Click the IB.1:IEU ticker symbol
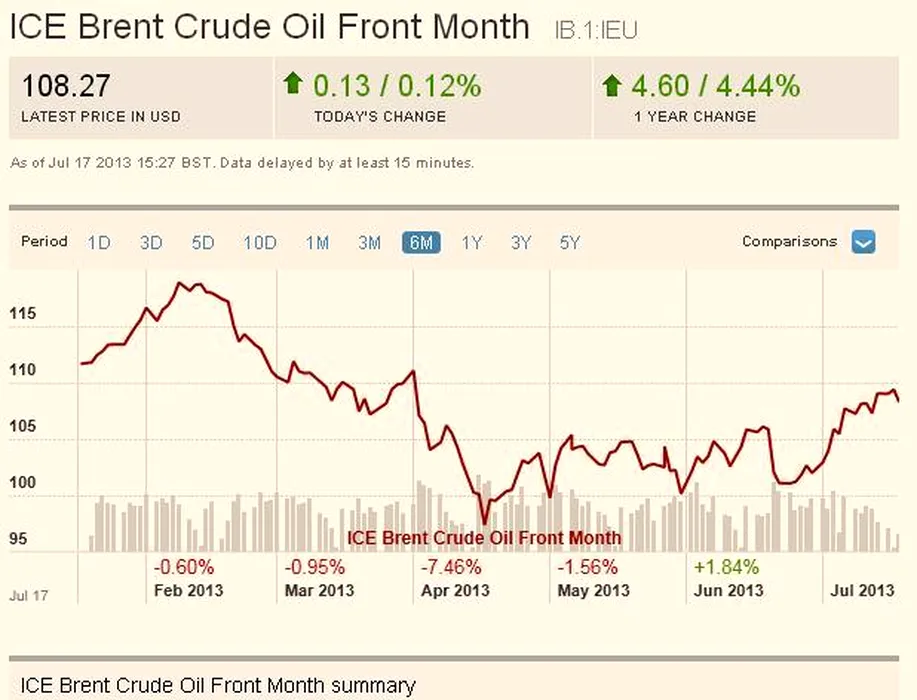Screen dimensions: 917x700 click(596, 31)
